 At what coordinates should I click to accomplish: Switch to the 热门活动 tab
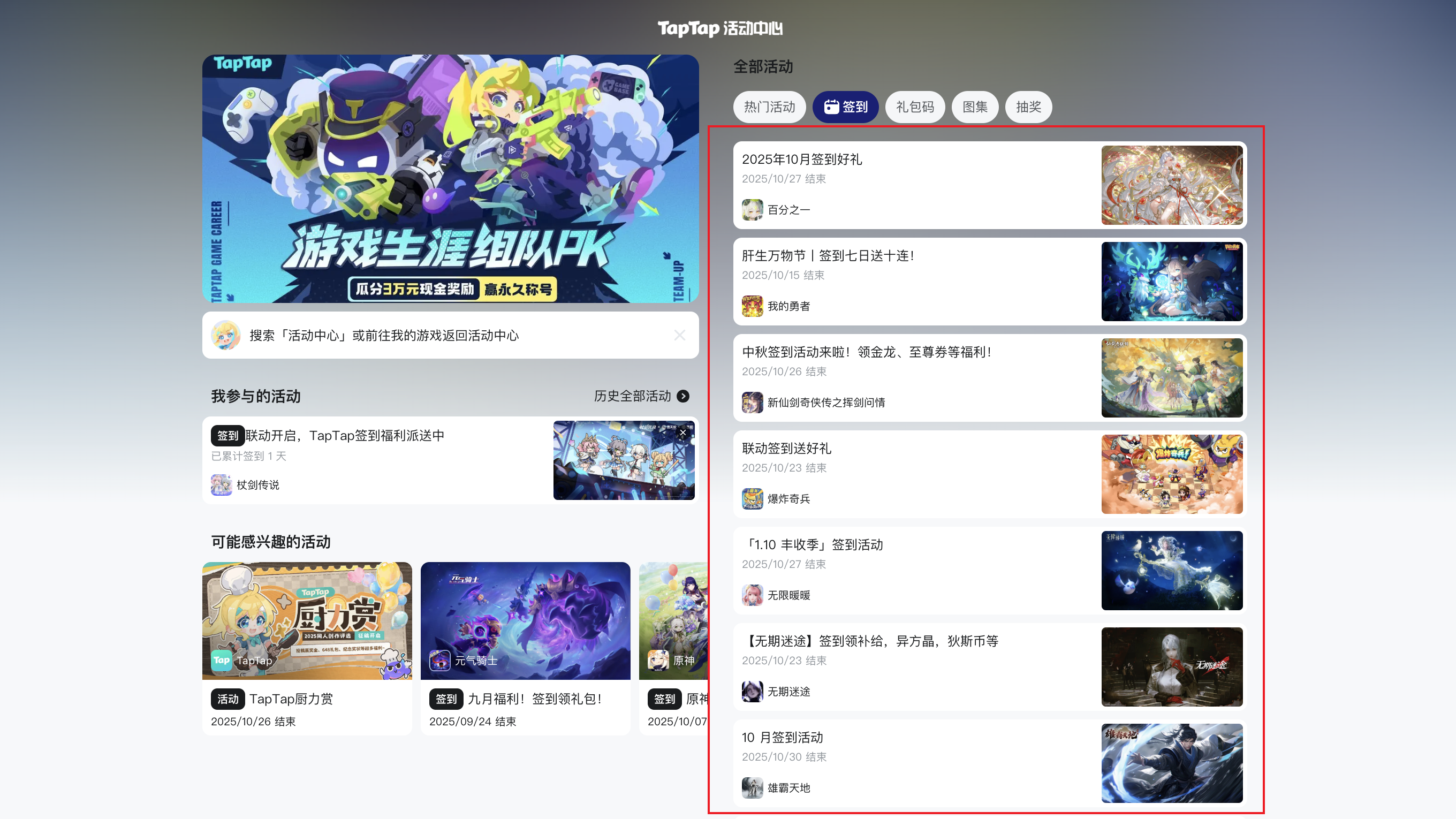click(x=769, y=107)
